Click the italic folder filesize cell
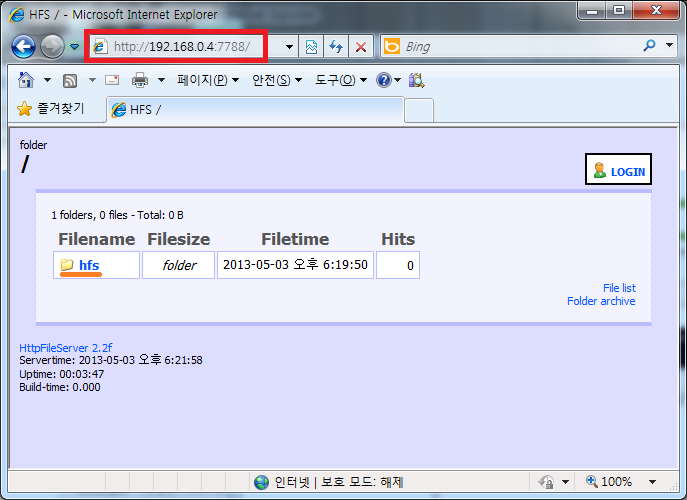Image resolution: width=687 pixels, height=500 pixels. click(179, 265)
